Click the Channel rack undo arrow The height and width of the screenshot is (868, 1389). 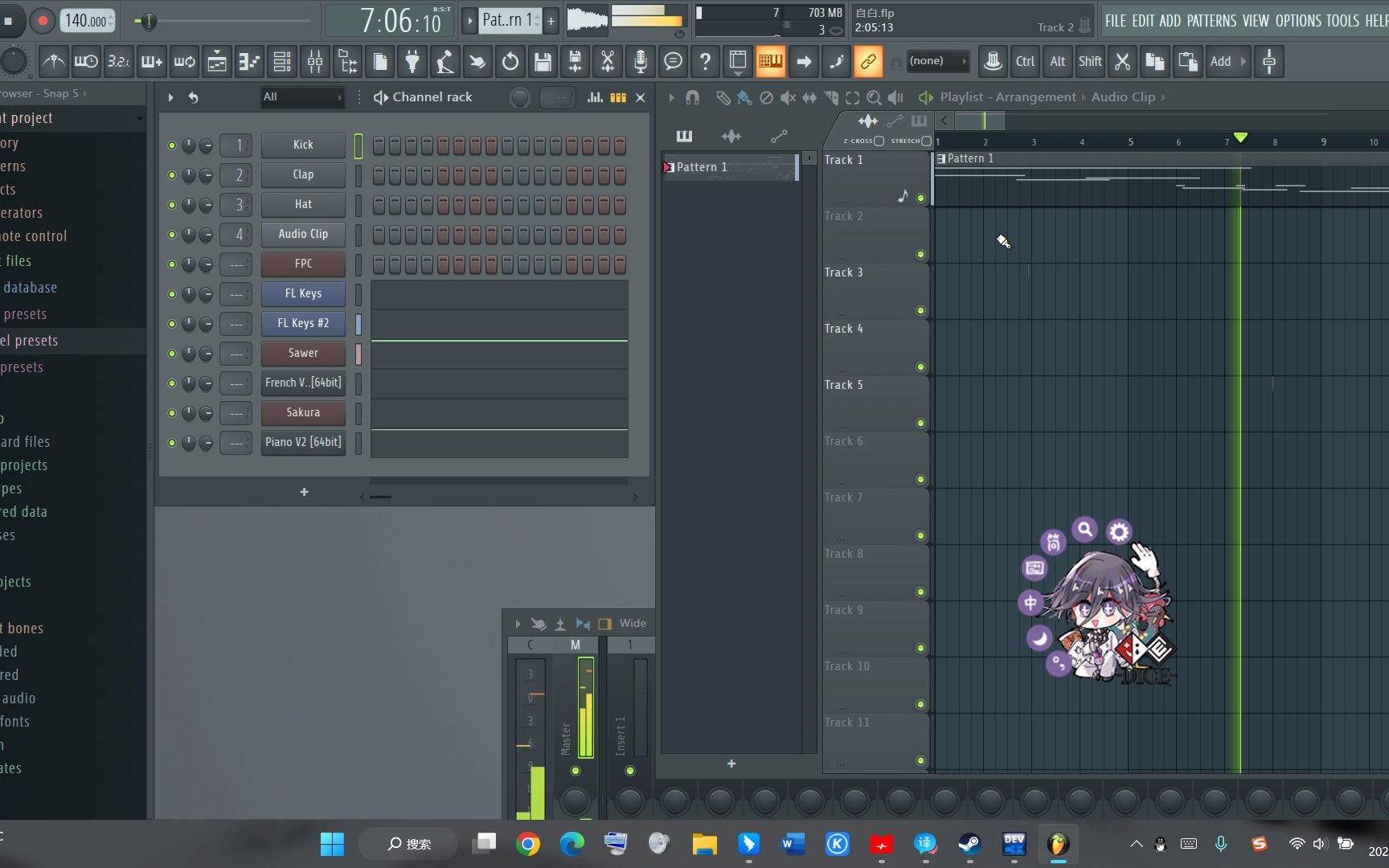click(x=193, y=97)
